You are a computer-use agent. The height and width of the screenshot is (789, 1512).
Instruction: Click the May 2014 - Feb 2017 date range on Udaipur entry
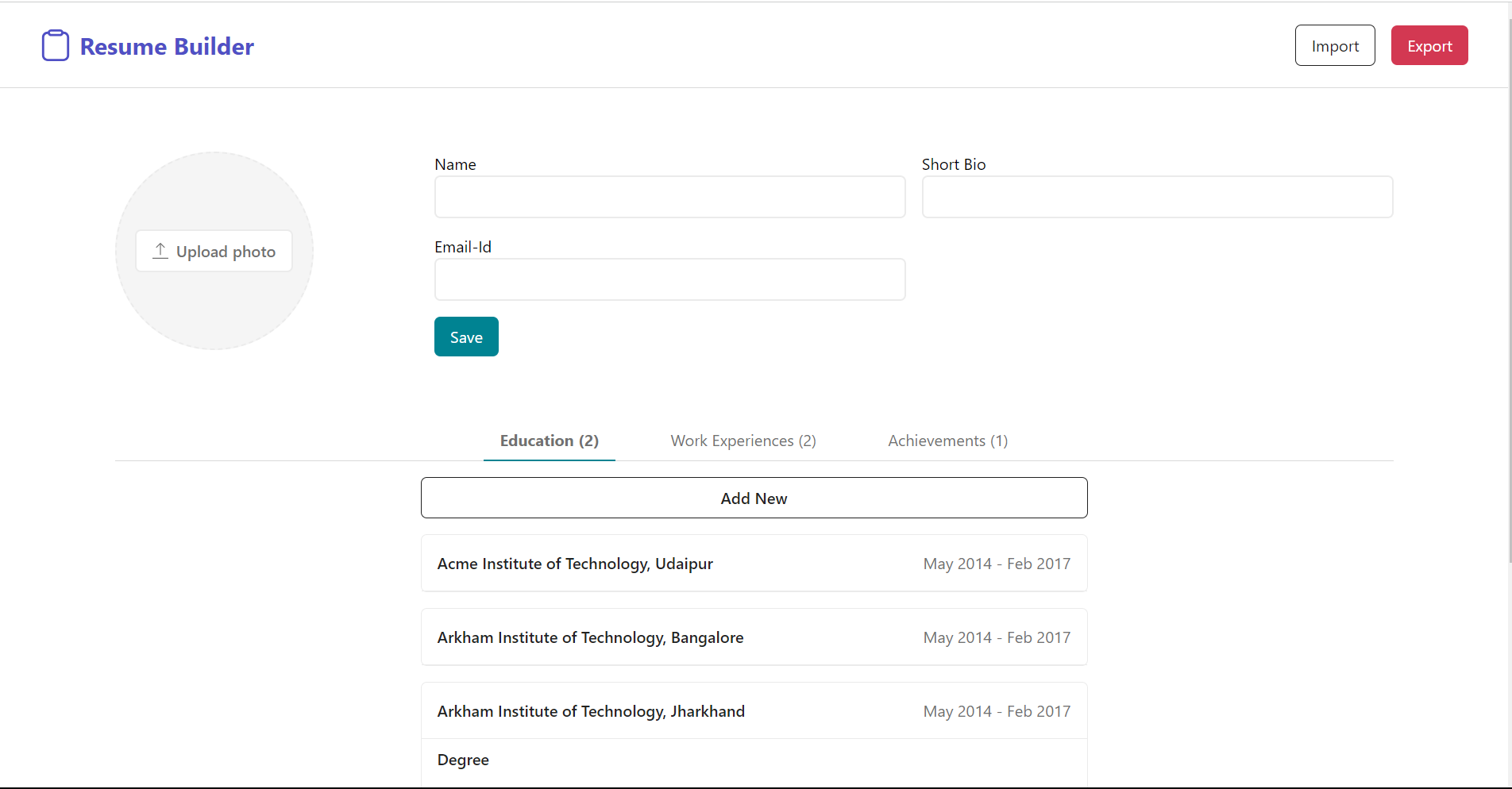click(997, 563)
